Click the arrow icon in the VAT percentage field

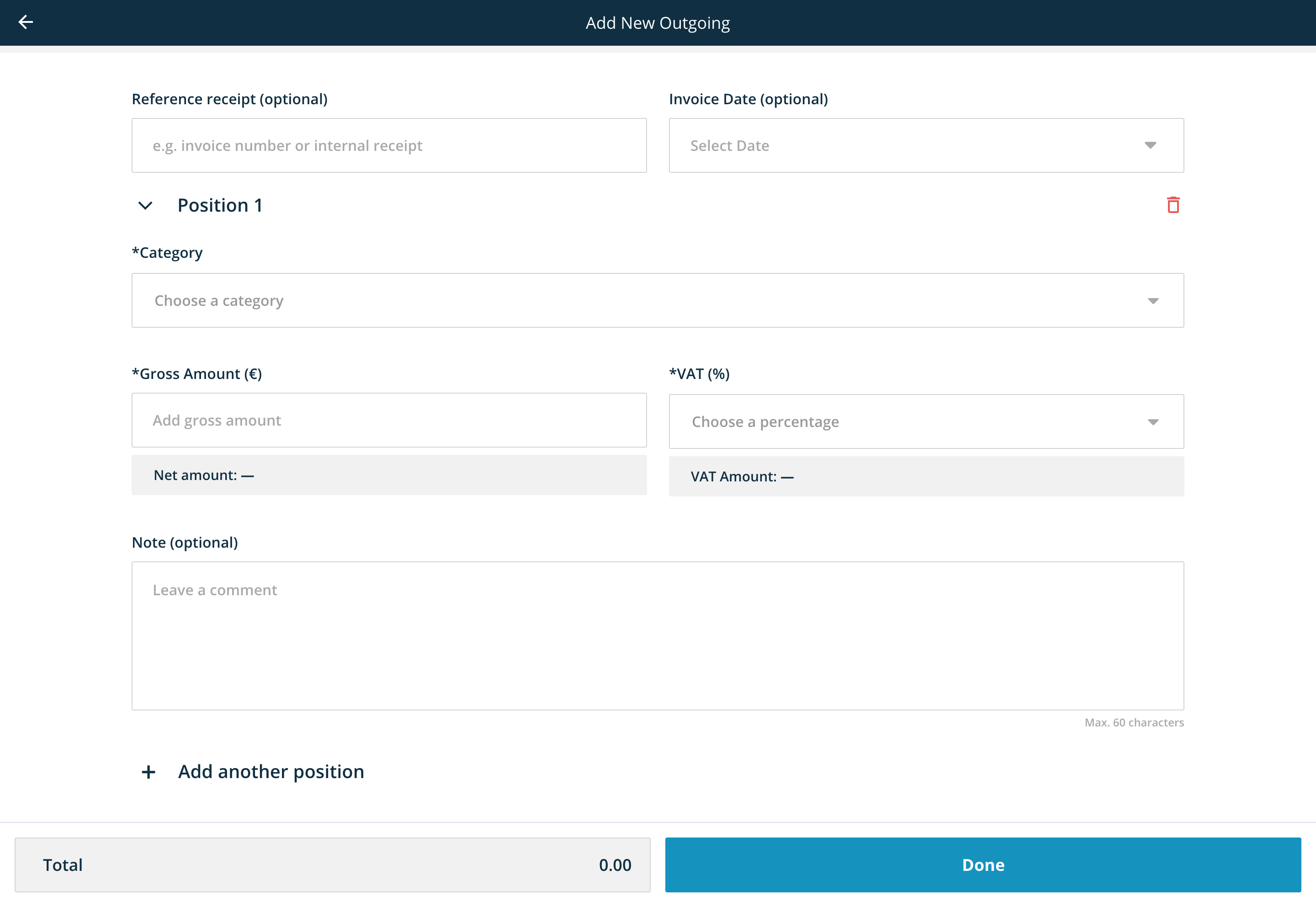pyautogui.click(x=1153, y=421)
